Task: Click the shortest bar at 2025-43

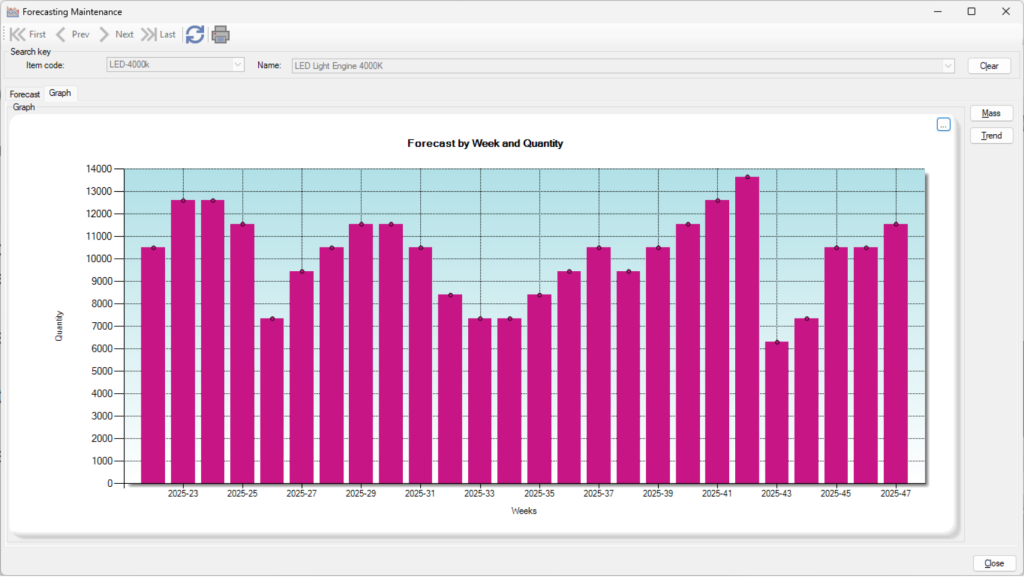Action: [x=776, y=413]
